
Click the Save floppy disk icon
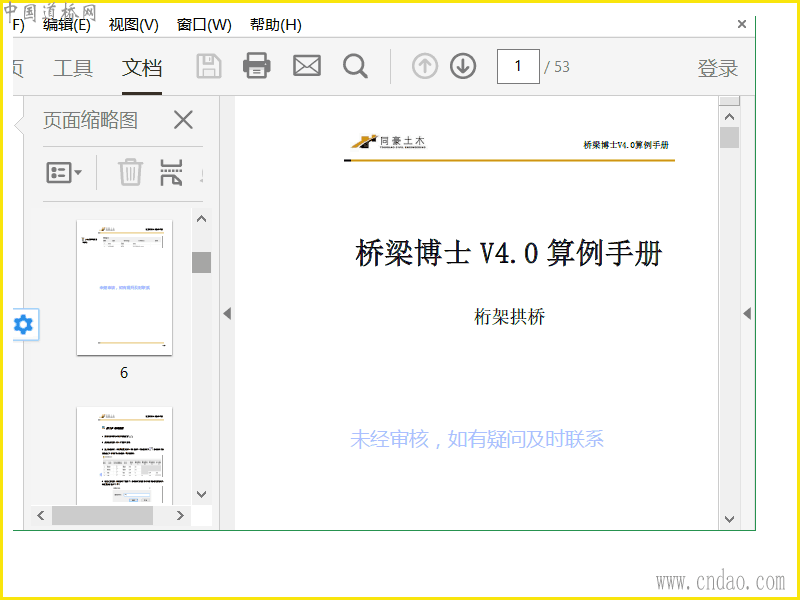point(209,66)
